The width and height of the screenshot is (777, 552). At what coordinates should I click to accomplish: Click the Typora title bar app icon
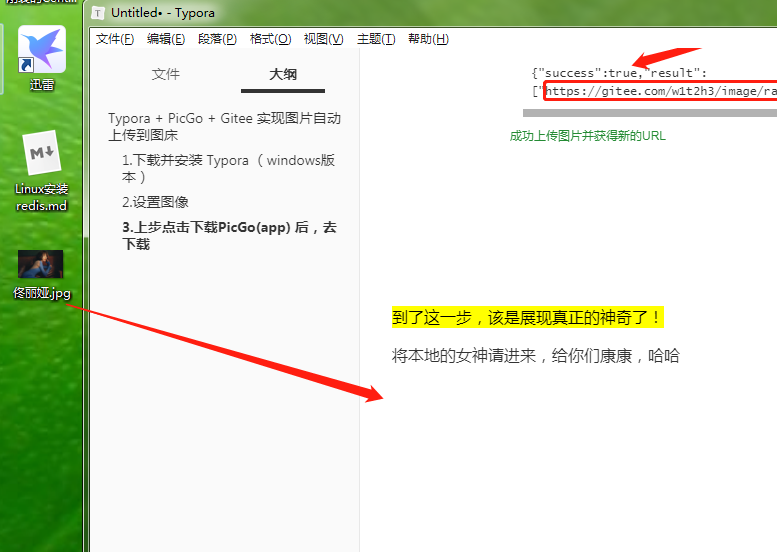pyautogui.click(x=98, y=13)
